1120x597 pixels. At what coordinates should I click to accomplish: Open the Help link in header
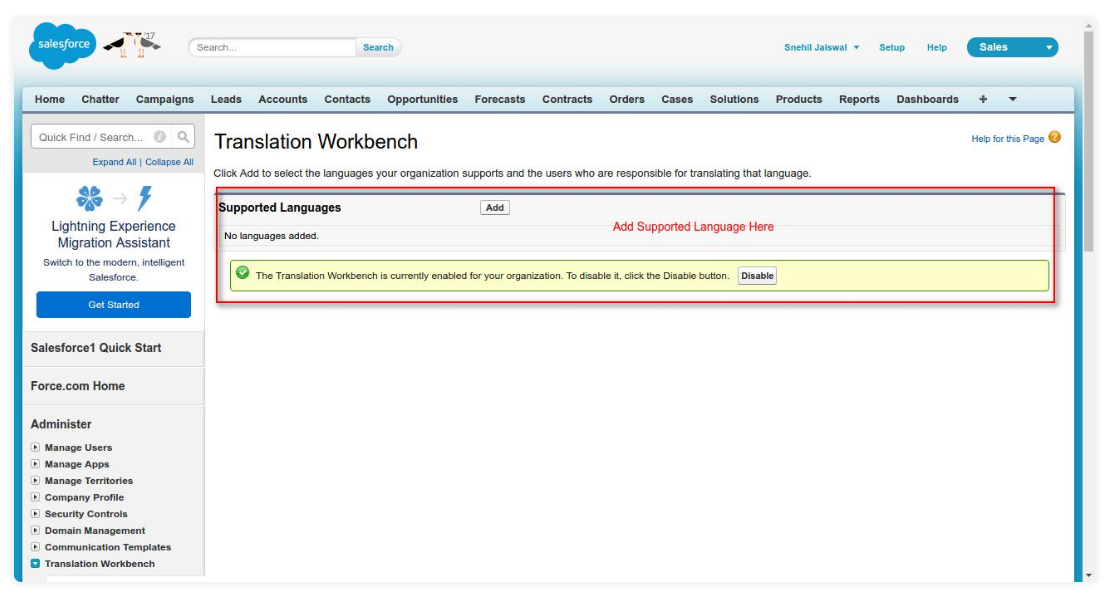pyautogui.click(x=936, y=47)
